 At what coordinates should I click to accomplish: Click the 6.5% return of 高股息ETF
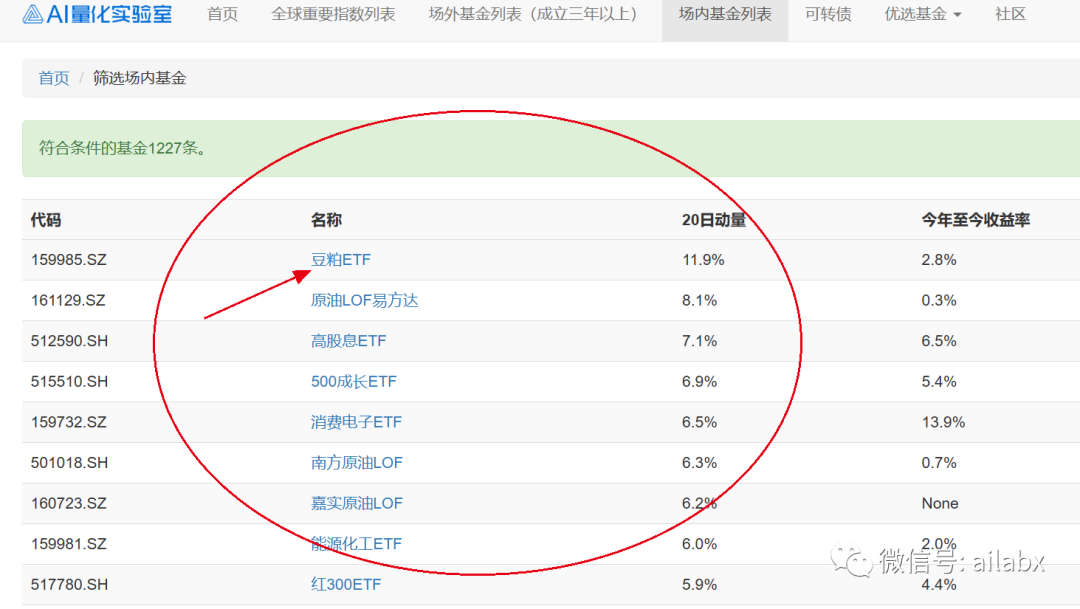point(939,341)
